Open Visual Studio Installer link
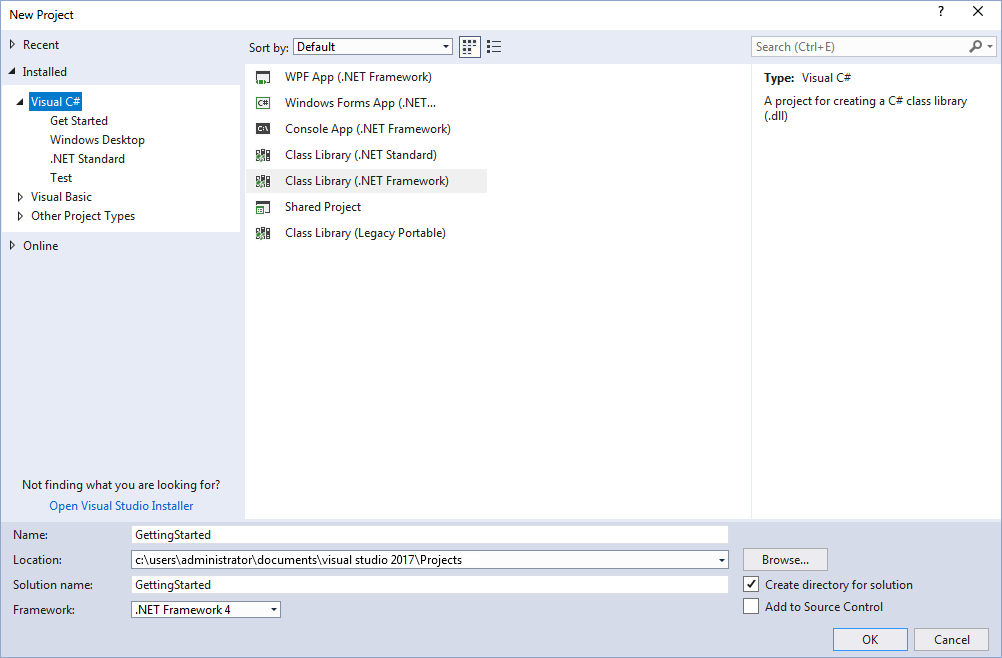Image resolution: width=1002 pixels, height=658 pixels. (x=121, y=505)
